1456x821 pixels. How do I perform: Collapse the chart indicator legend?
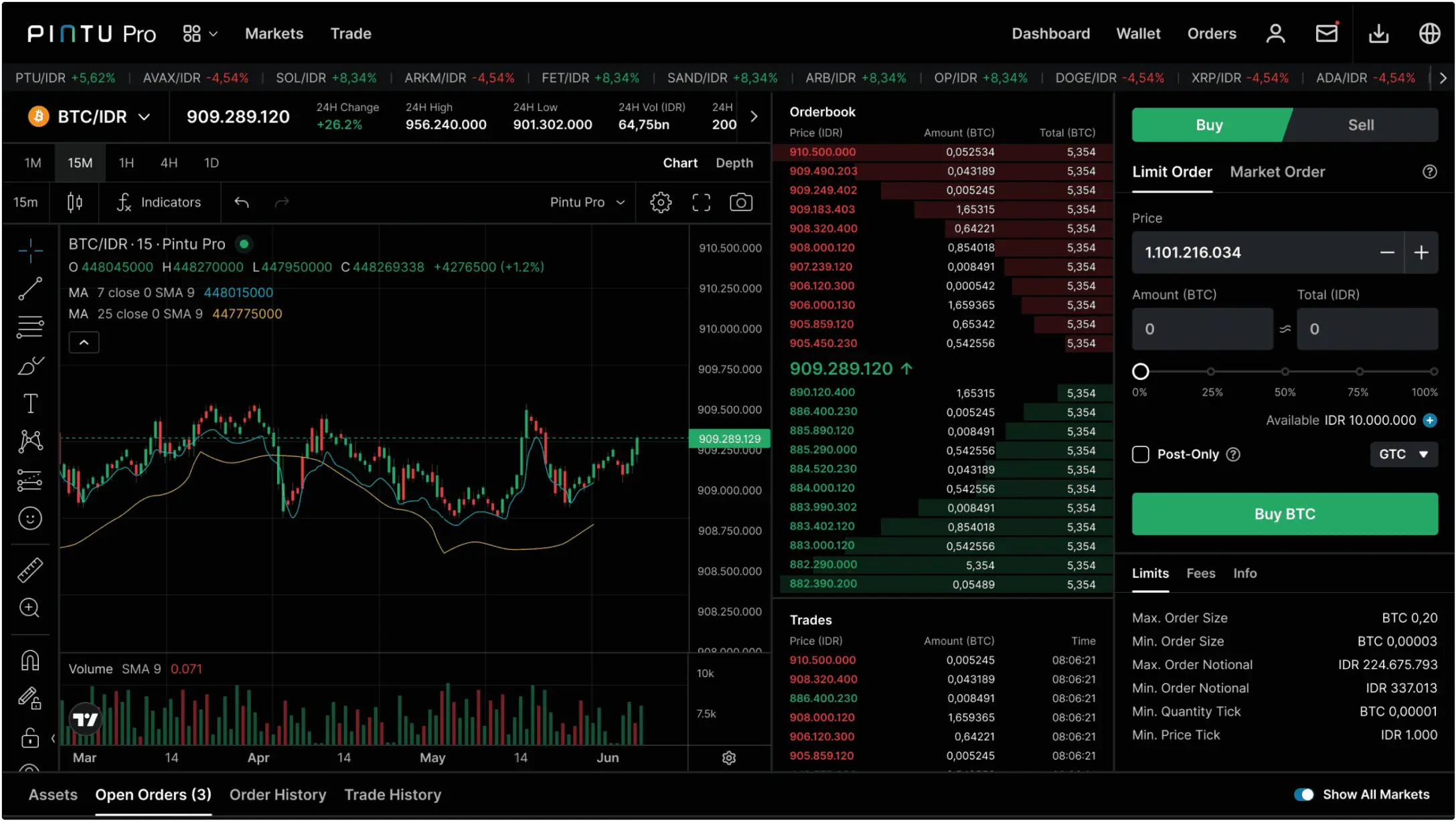click(84, 343)
